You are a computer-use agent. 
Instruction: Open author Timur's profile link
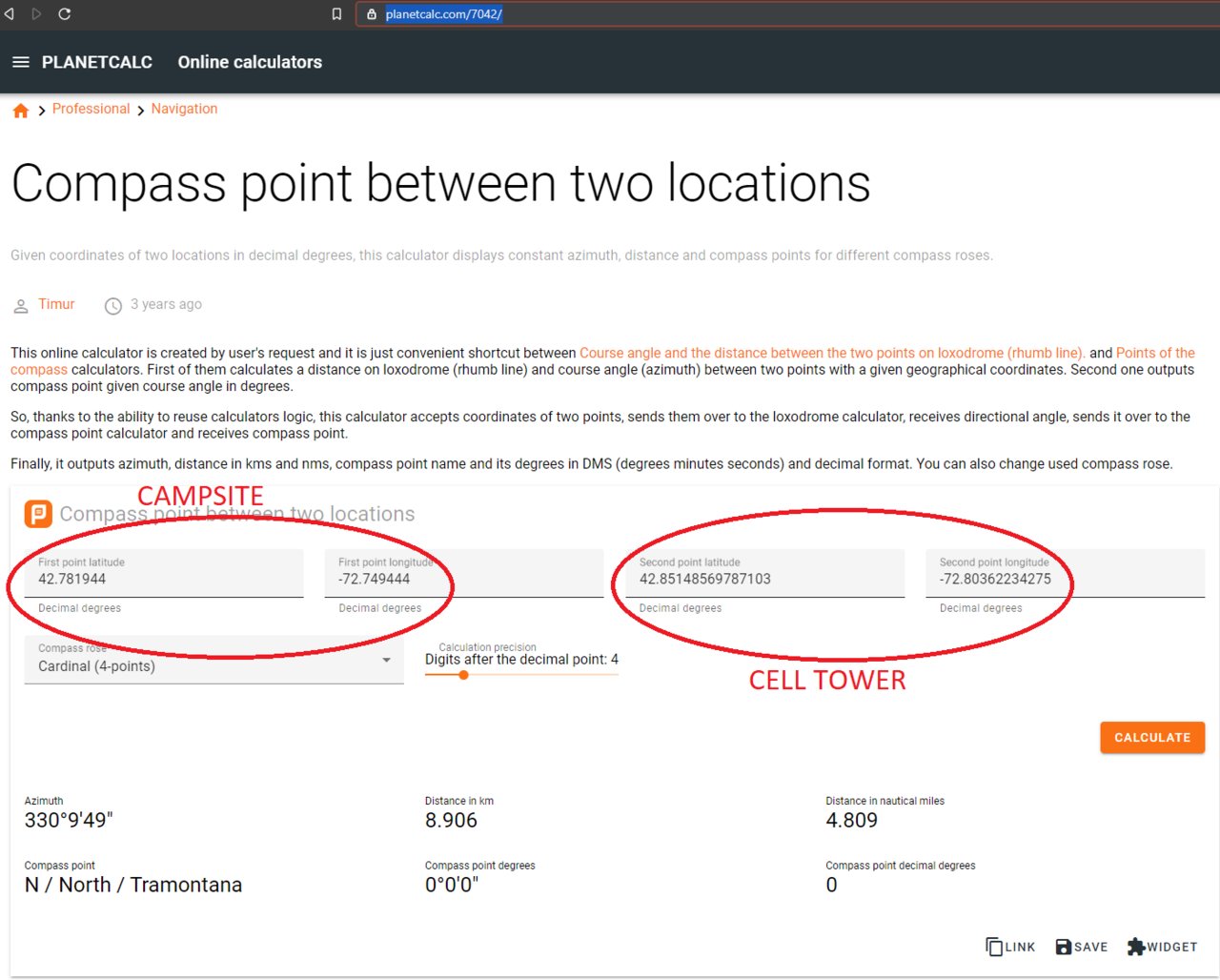[x=56, y=304]
